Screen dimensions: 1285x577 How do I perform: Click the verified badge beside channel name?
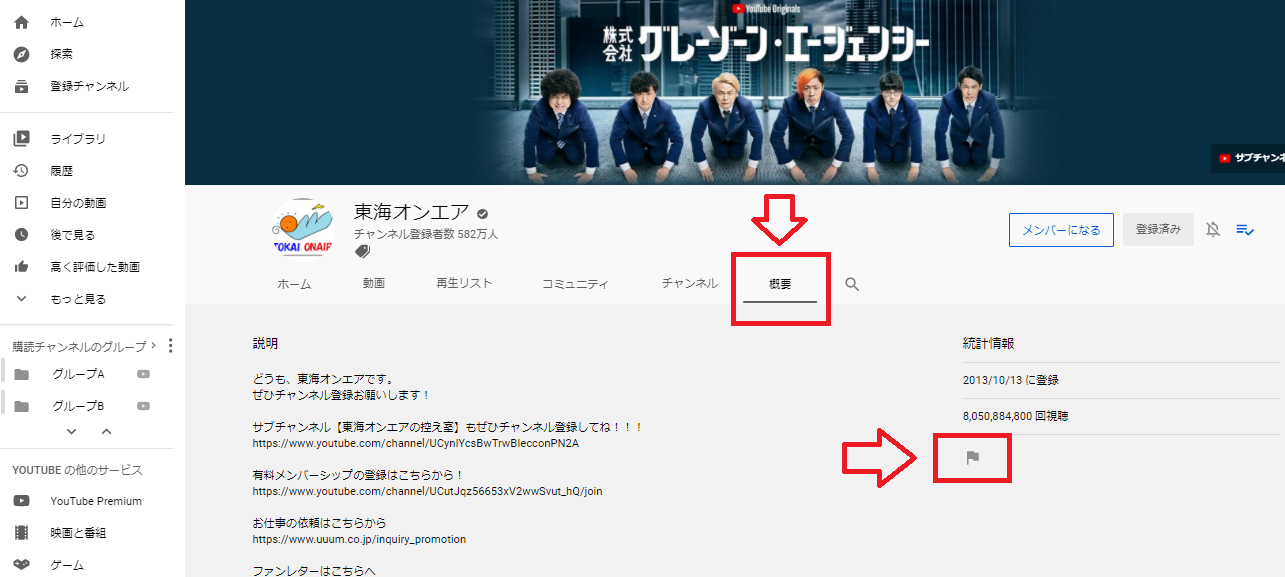tap(482, 213)
